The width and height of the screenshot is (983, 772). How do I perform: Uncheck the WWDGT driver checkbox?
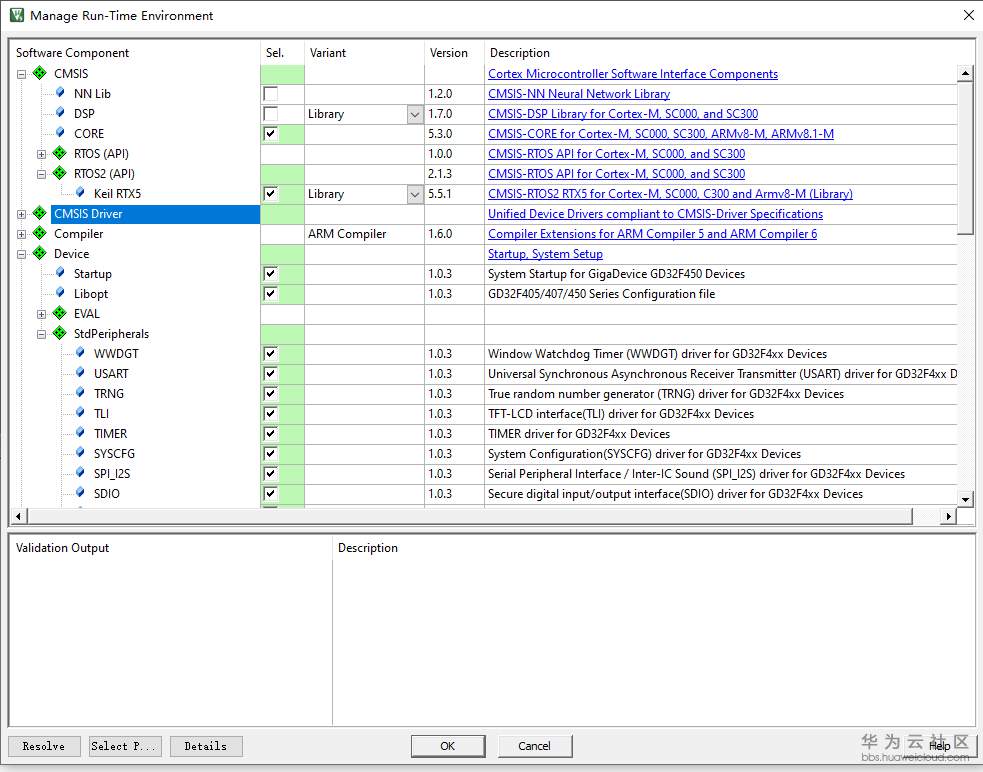(270, 354)
